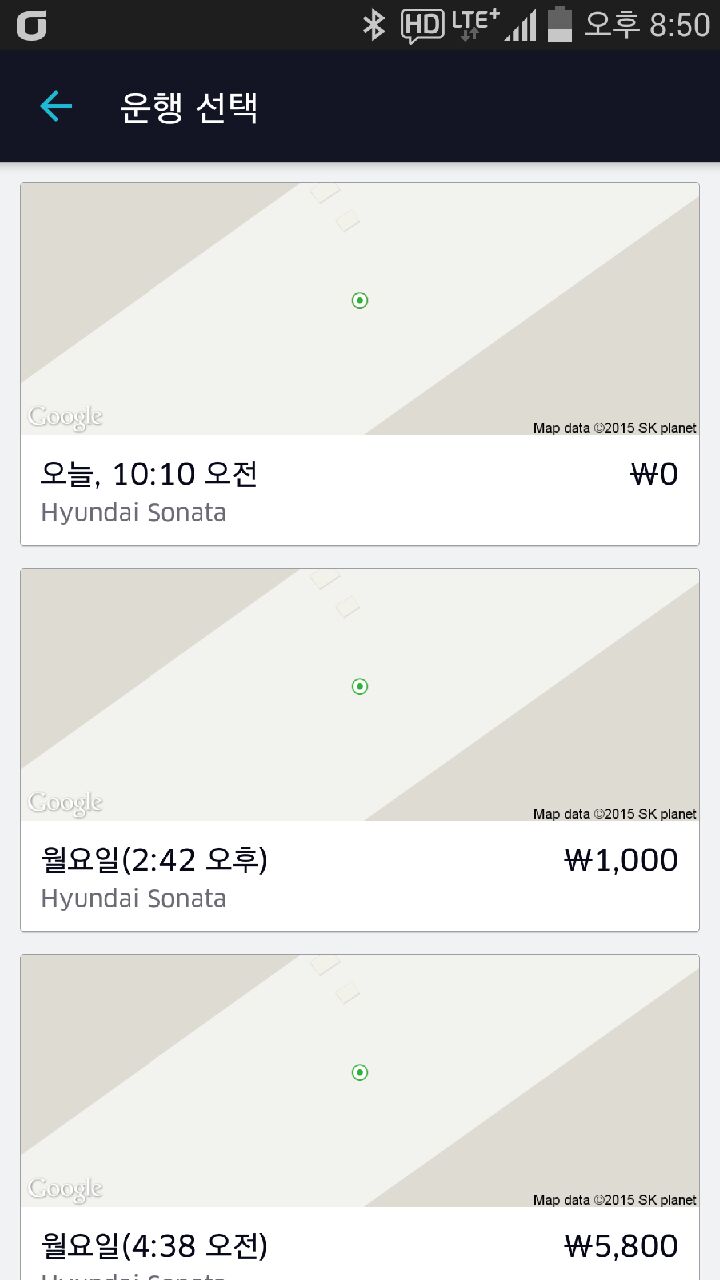Tap the HD voice status icon
Image resolution: width=720 pixels, height=1280 pixels.
point(422,25)
